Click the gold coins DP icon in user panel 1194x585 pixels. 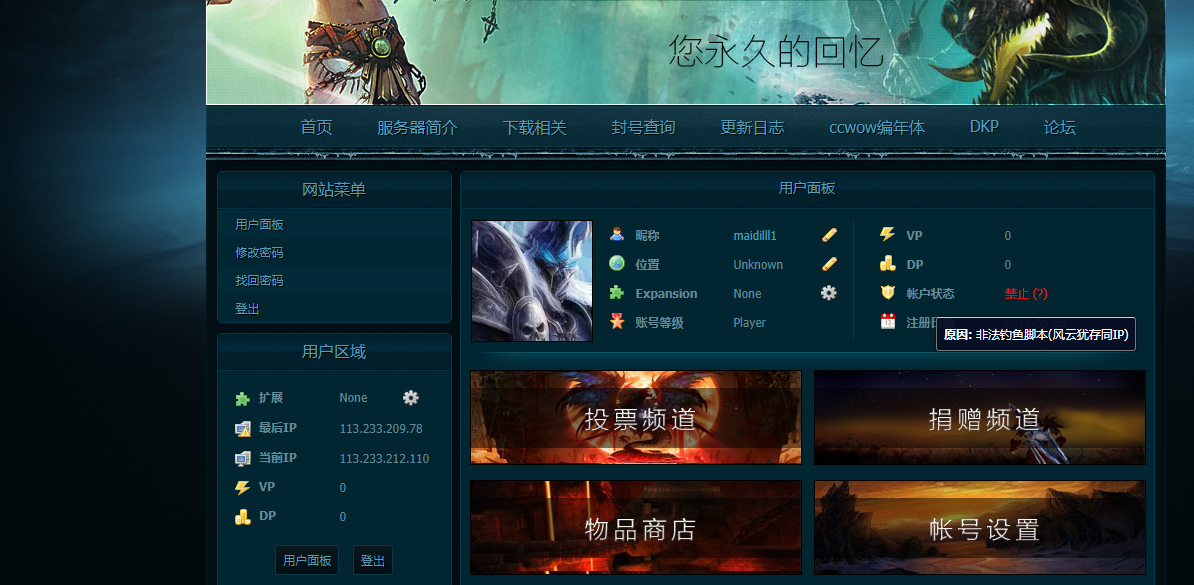click(887, 264)
